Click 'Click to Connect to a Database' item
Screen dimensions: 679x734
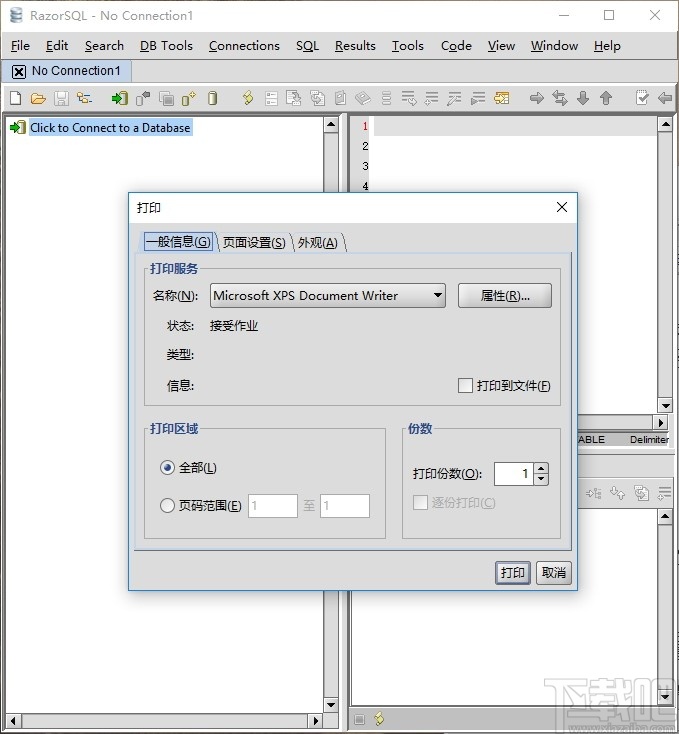pos(110,127)
